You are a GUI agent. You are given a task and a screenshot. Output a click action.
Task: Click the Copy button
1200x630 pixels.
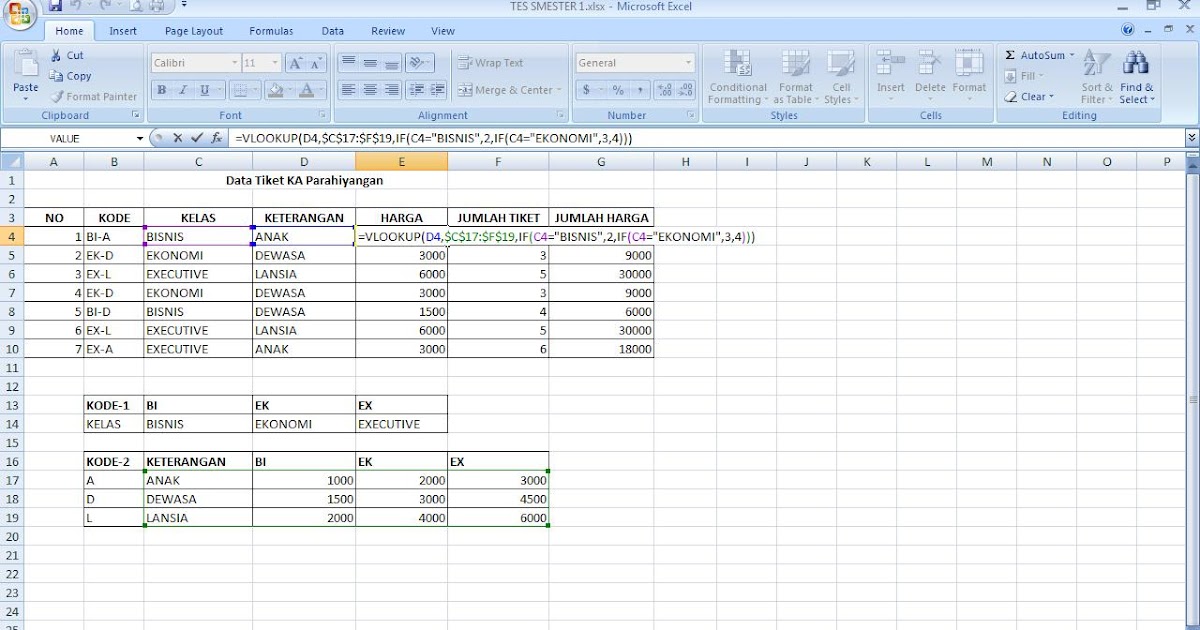point(70,76)
